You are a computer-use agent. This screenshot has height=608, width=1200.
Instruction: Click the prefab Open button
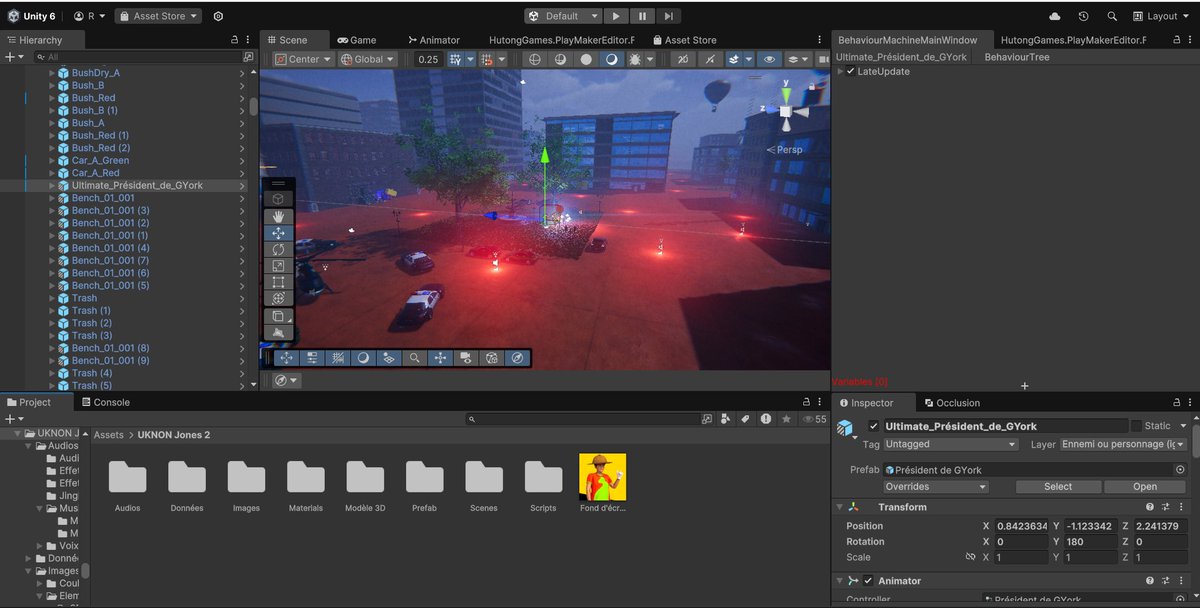click(1145, 487)
